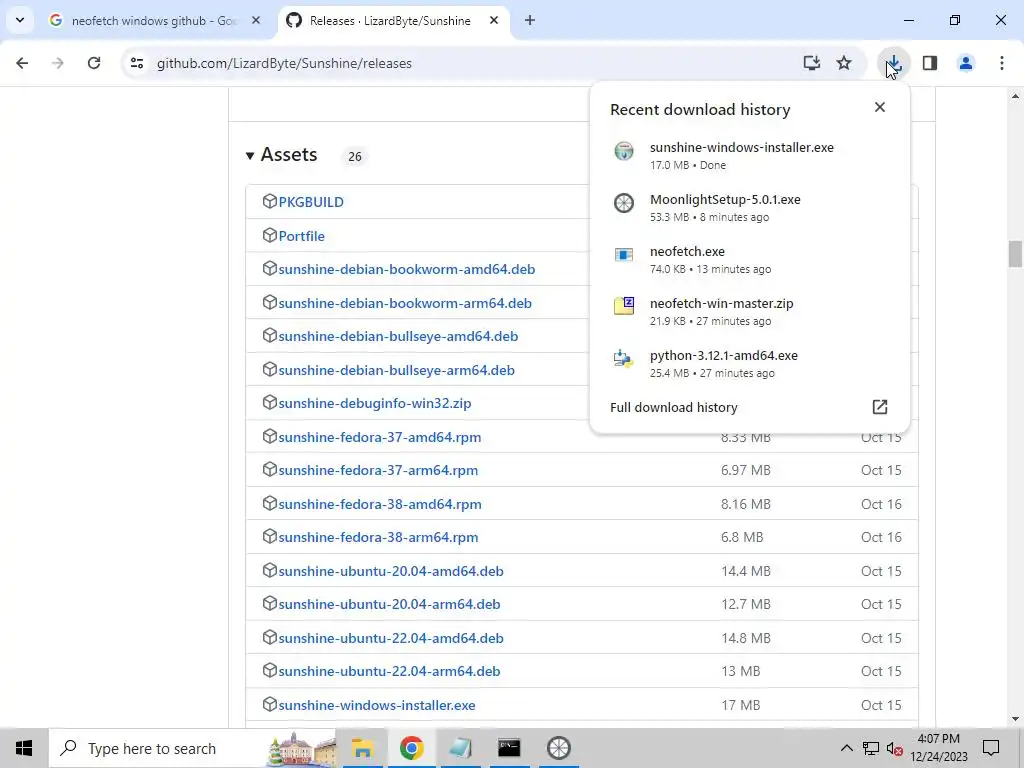Download the Portfile asset

301,236
